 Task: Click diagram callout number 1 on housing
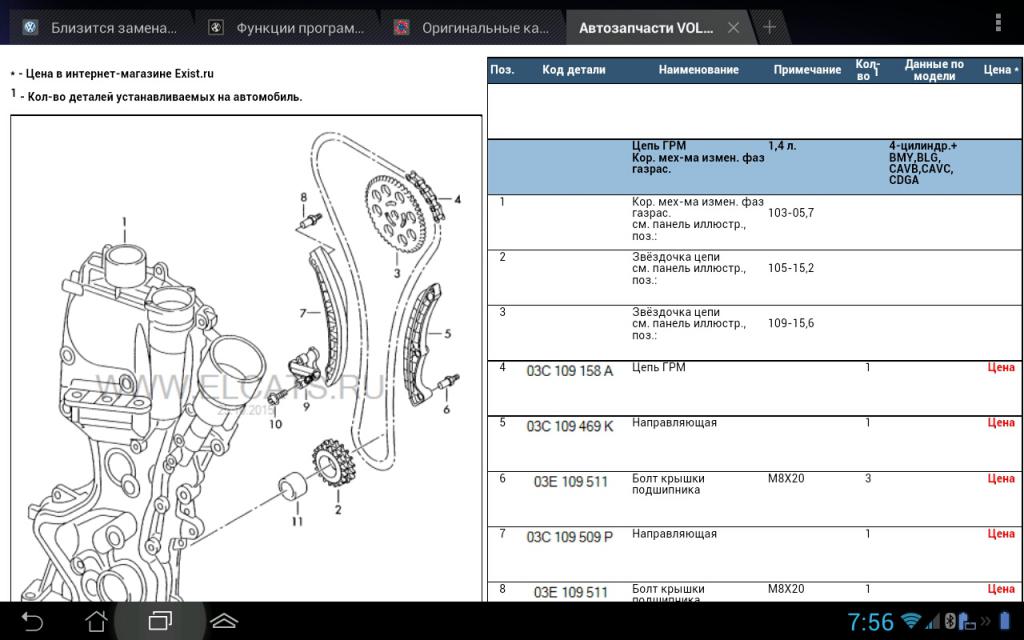(124, 222)
